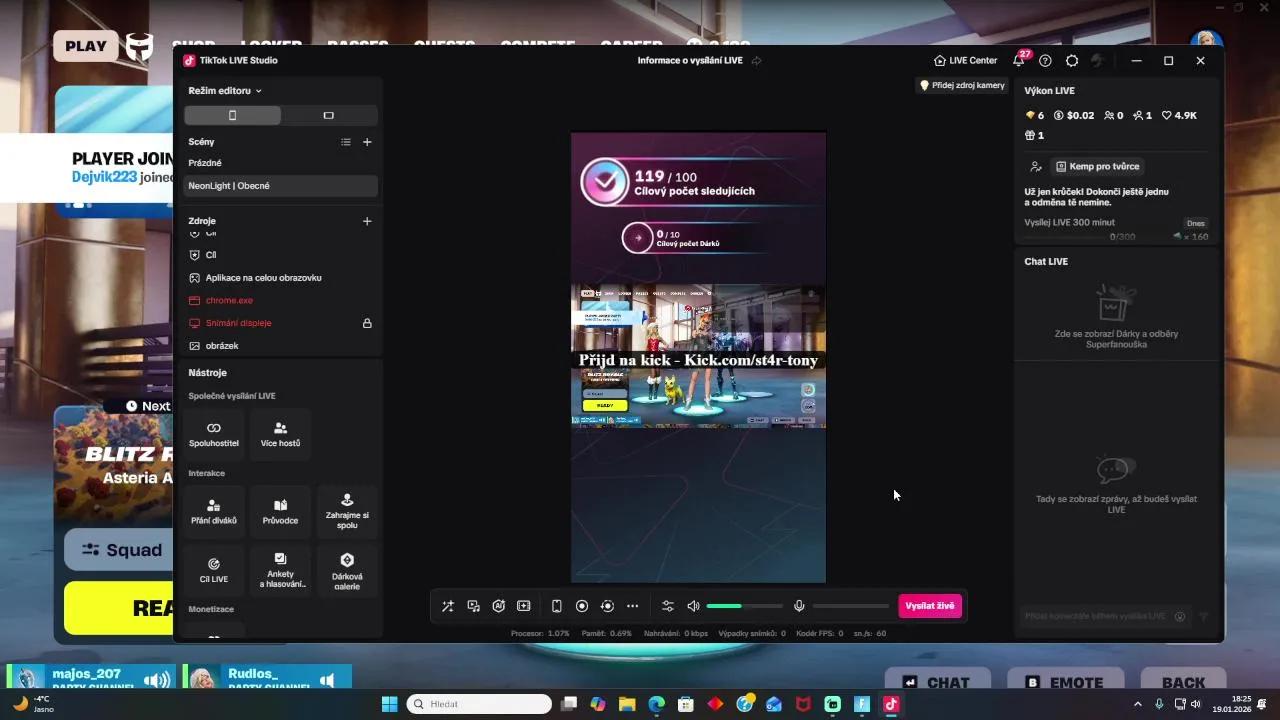Open the Zahrajme si spolu tool

coord(347,512)
